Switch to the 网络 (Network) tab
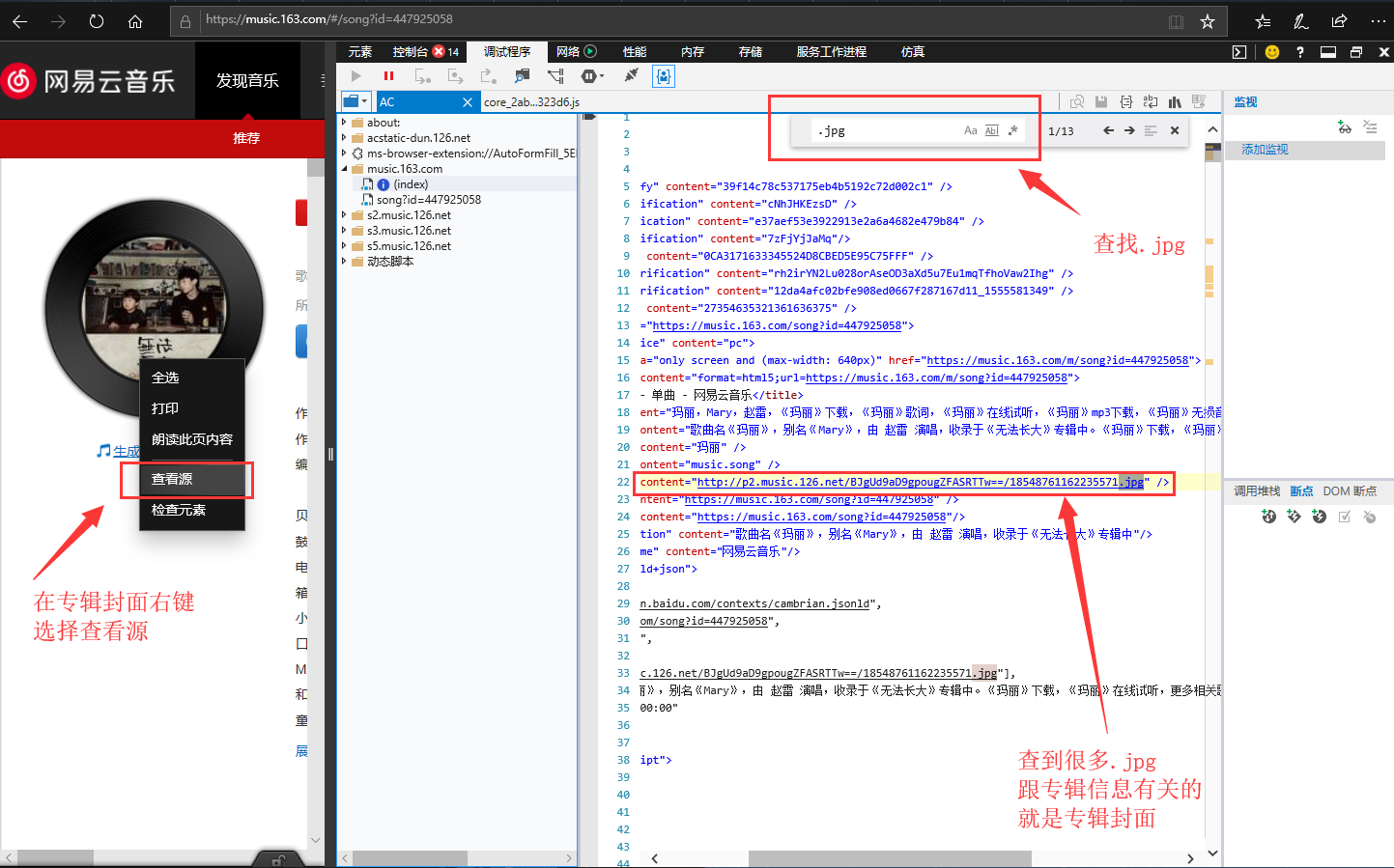 coord(577,52)
